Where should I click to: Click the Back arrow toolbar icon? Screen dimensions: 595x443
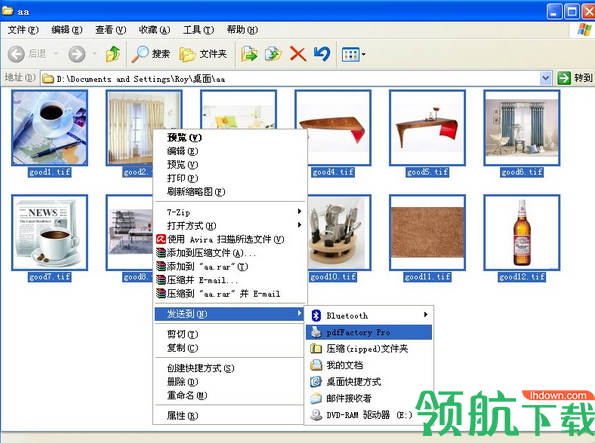16,54
